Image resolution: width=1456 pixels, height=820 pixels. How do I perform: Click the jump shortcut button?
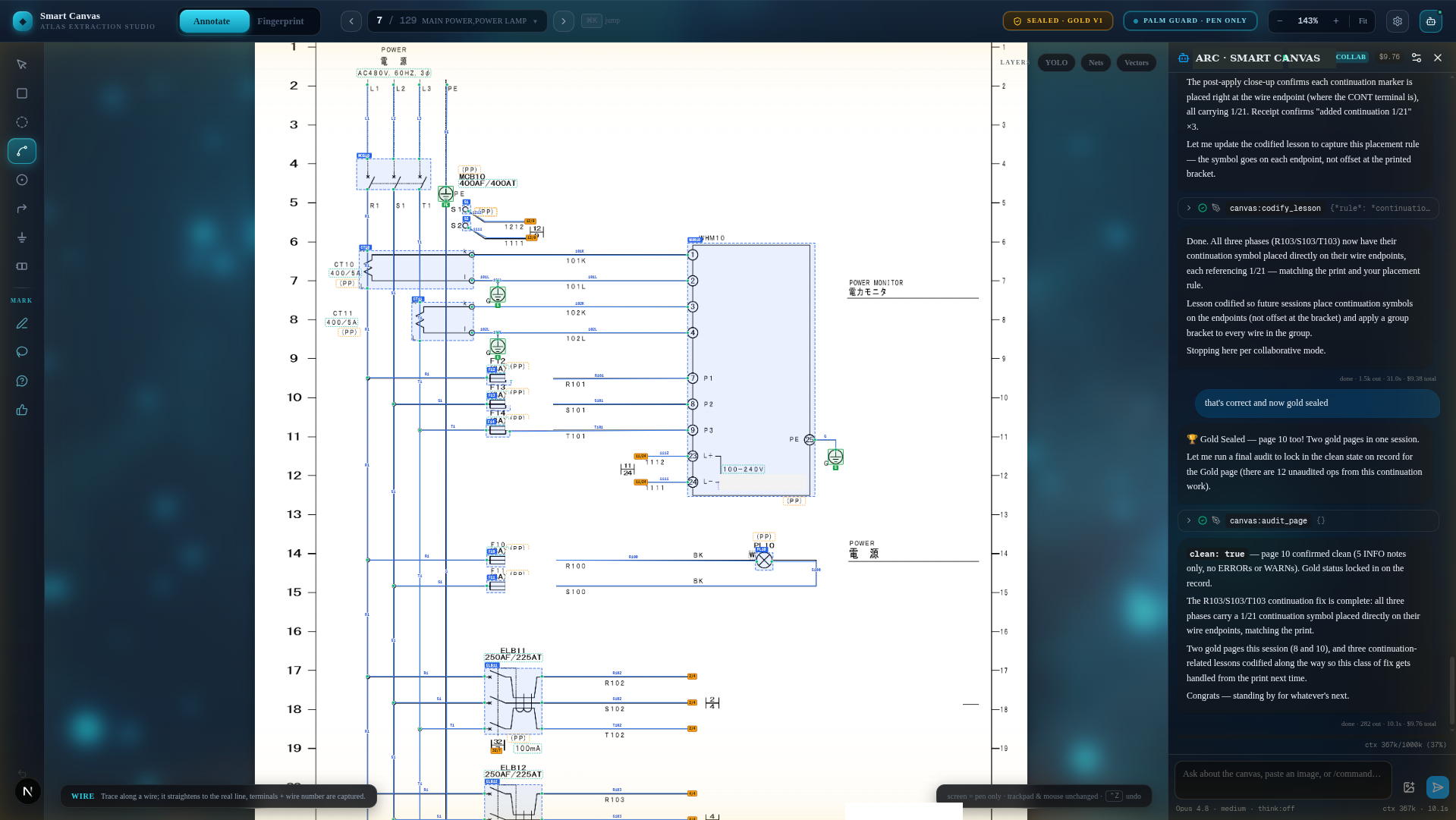click(x=601, y=20)
